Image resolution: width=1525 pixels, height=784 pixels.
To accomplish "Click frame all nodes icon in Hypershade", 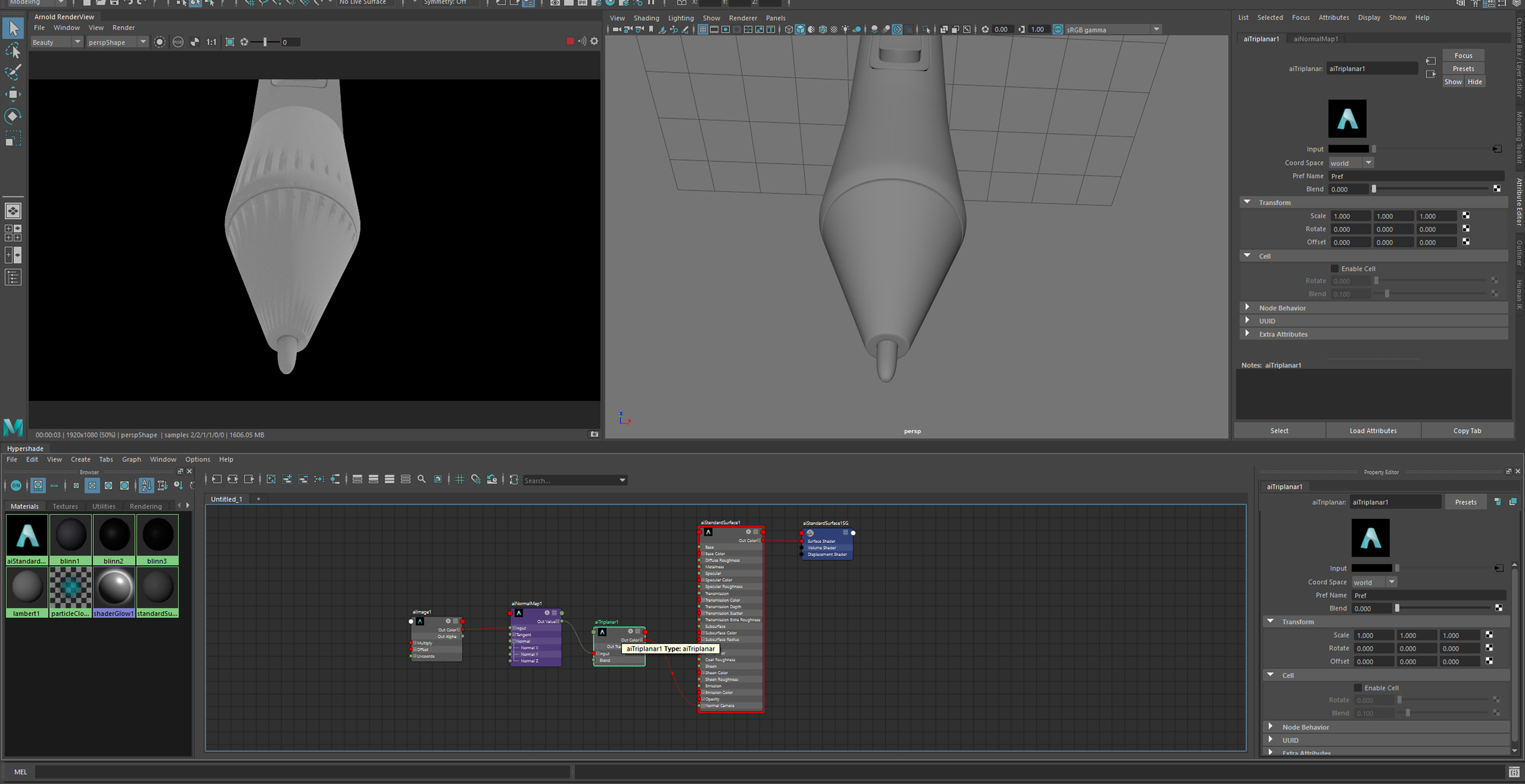I will pos(271,480).
